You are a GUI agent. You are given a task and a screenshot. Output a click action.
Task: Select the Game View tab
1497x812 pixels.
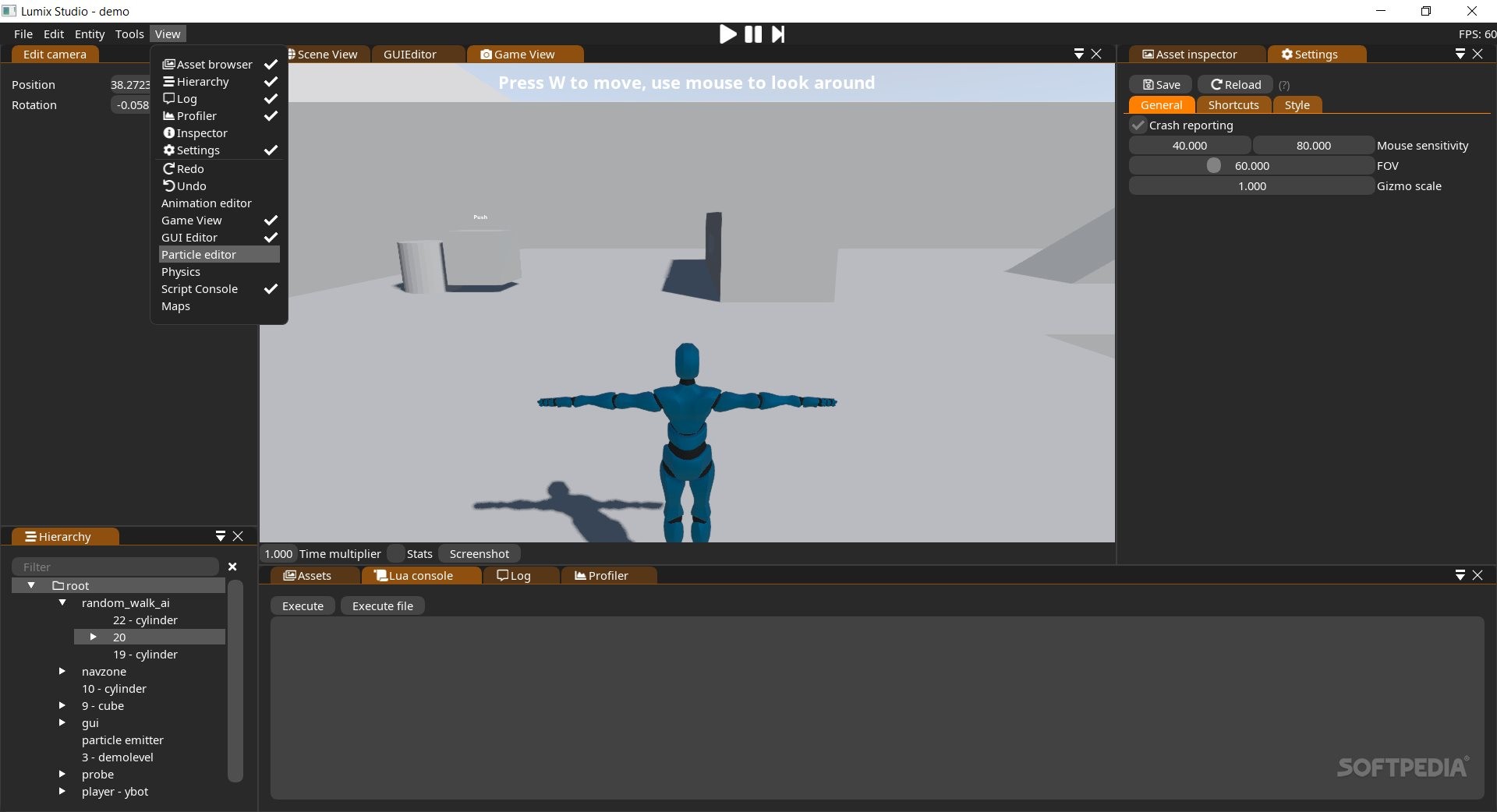pos(525,55)
